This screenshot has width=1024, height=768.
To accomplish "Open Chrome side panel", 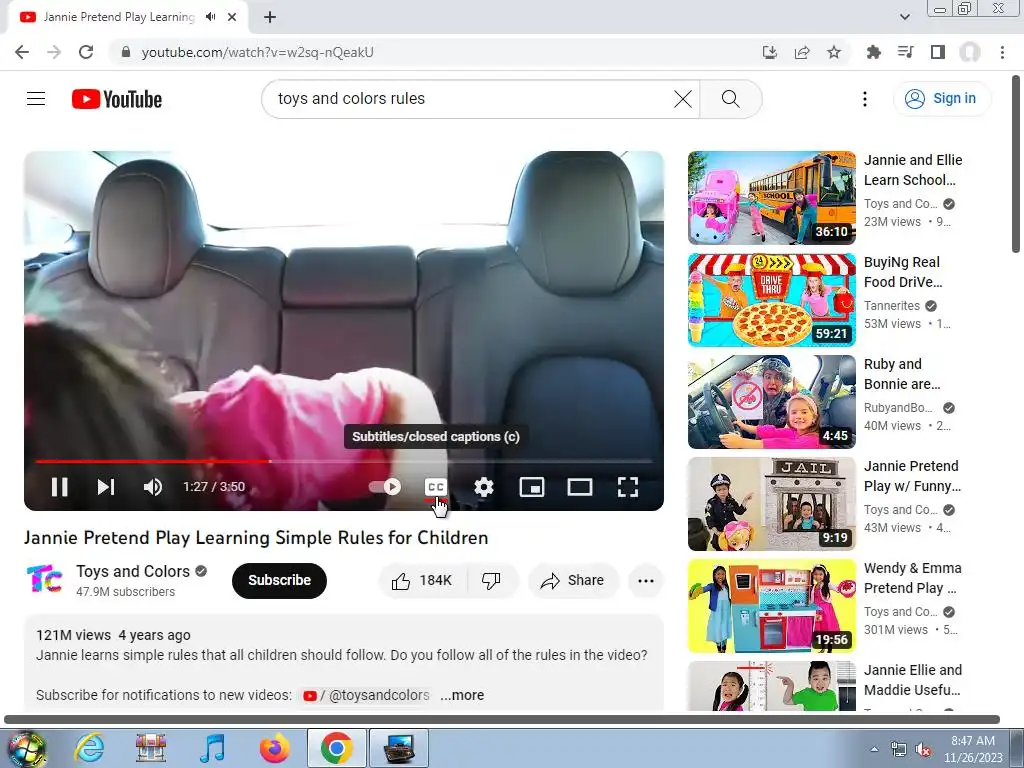I will [938, 52].
